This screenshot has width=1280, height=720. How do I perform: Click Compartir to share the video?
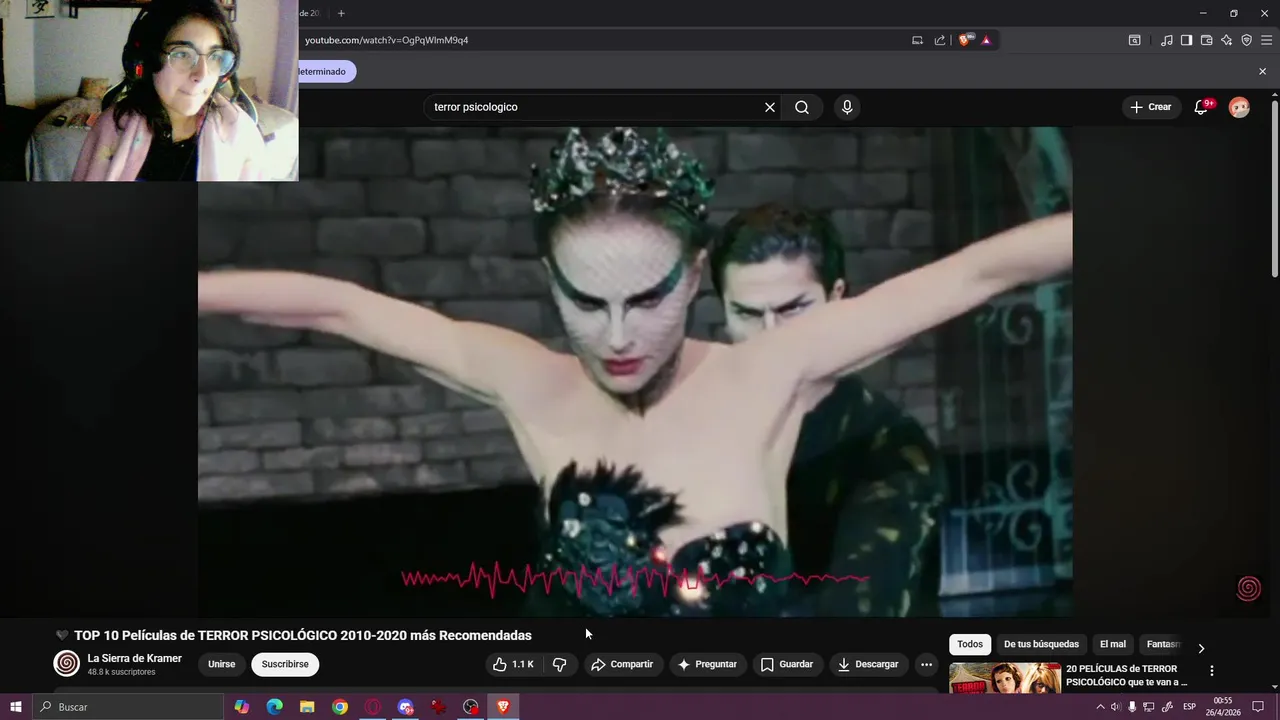point(622,664)
